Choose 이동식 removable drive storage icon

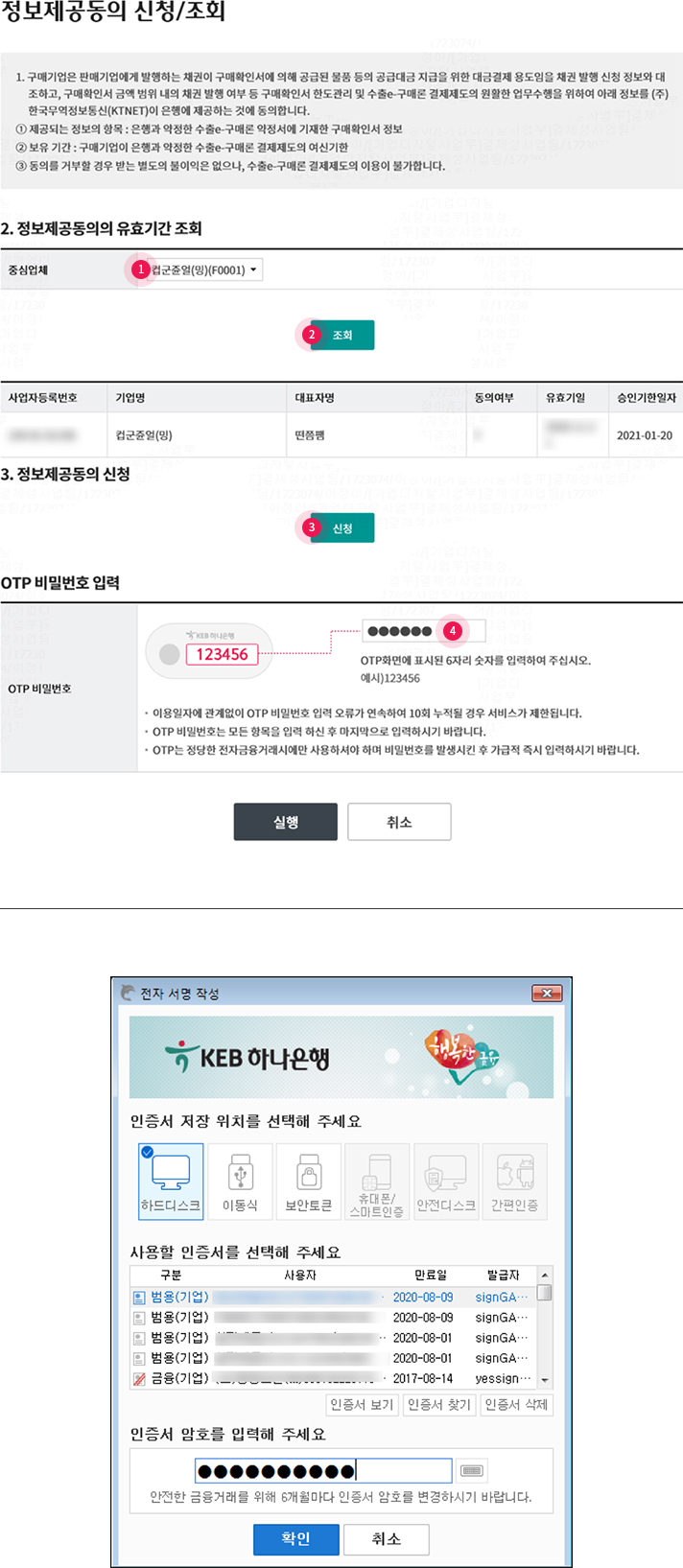coord(240,1182)
